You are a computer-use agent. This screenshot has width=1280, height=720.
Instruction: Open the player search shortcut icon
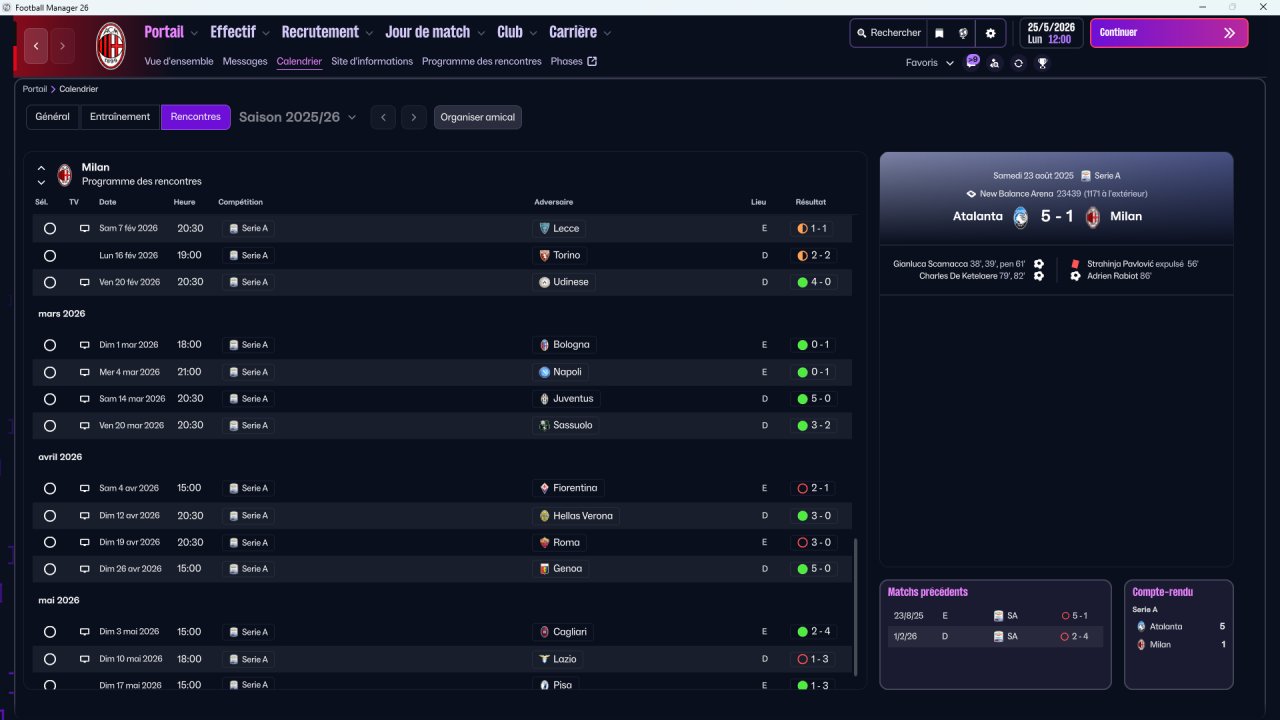(994, 63)
